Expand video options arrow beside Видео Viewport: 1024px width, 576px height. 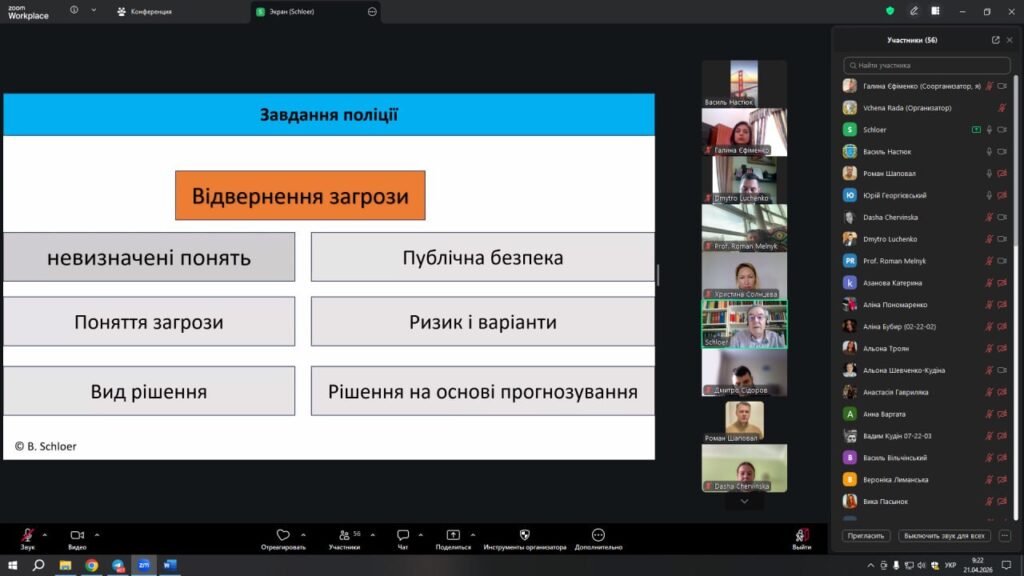coord(97,534)
